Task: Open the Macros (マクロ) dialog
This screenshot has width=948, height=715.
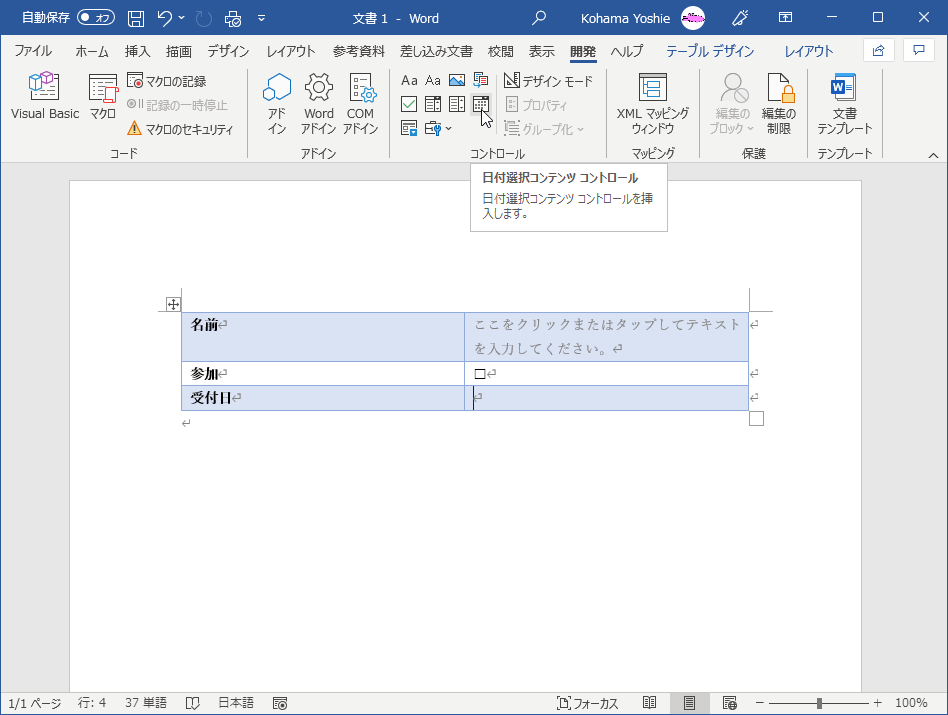Action: pos(103,96)
